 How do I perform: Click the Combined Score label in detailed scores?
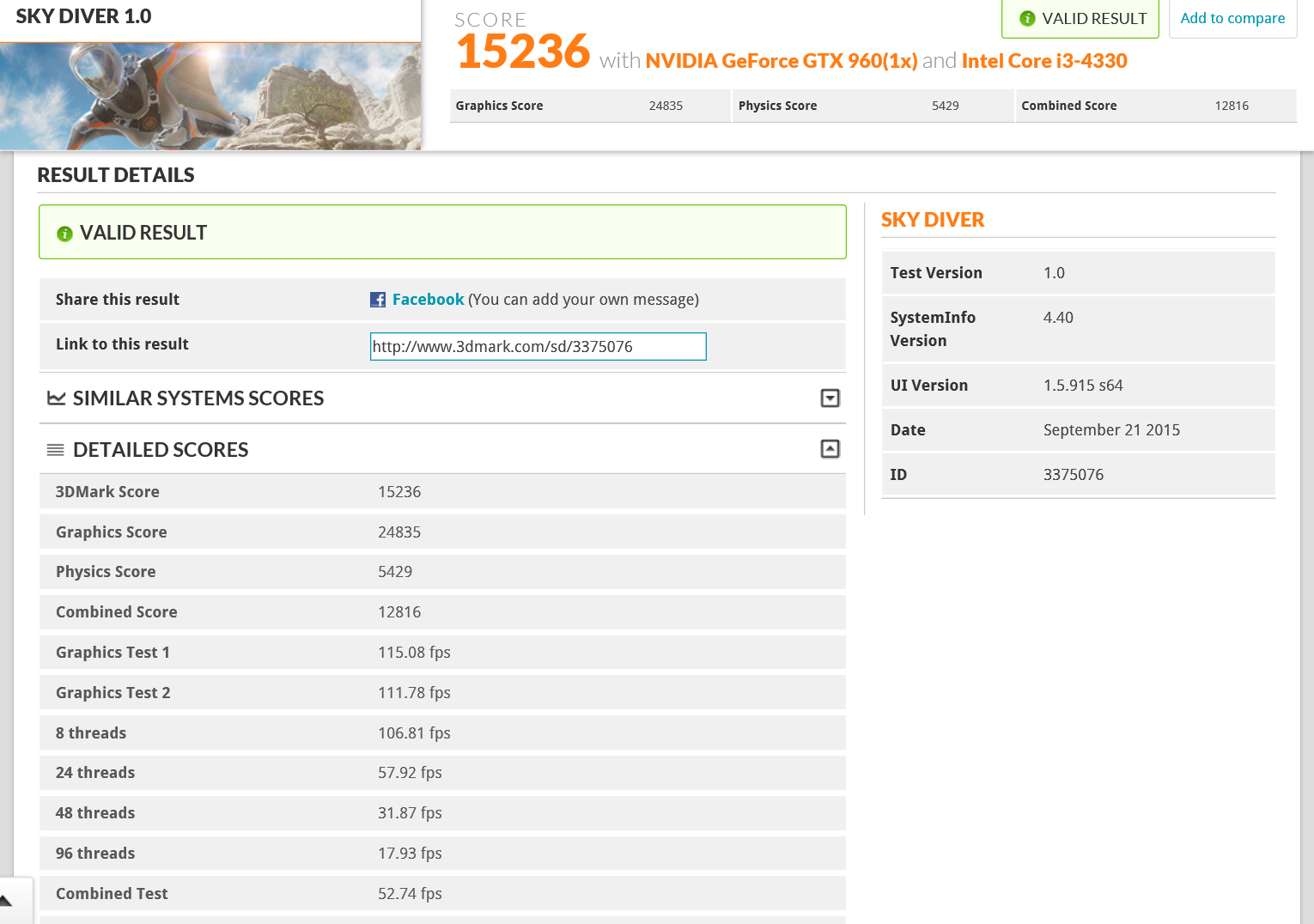pos(117,612)
